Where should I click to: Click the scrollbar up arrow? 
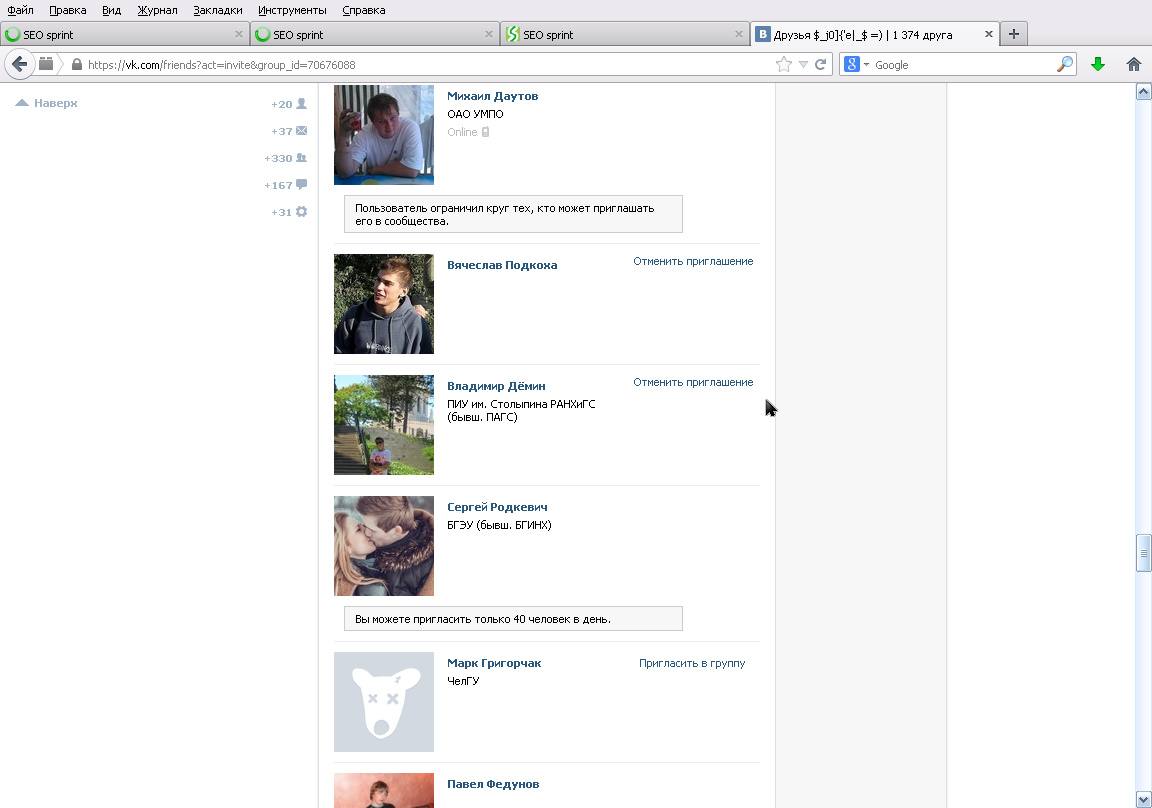tap(1143, 91)
